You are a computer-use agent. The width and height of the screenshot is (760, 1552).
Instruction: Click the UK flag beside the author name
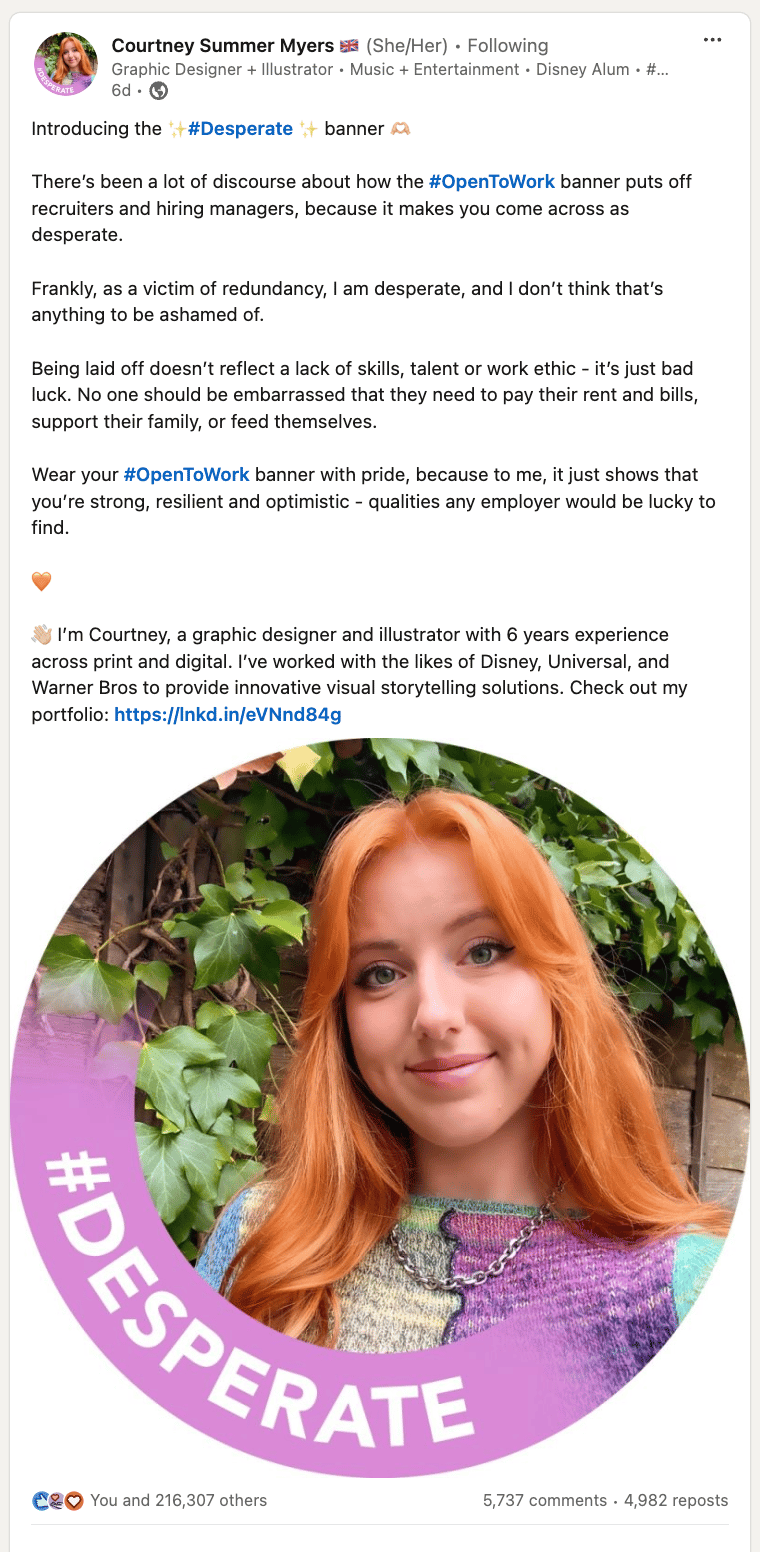point(349,45)
